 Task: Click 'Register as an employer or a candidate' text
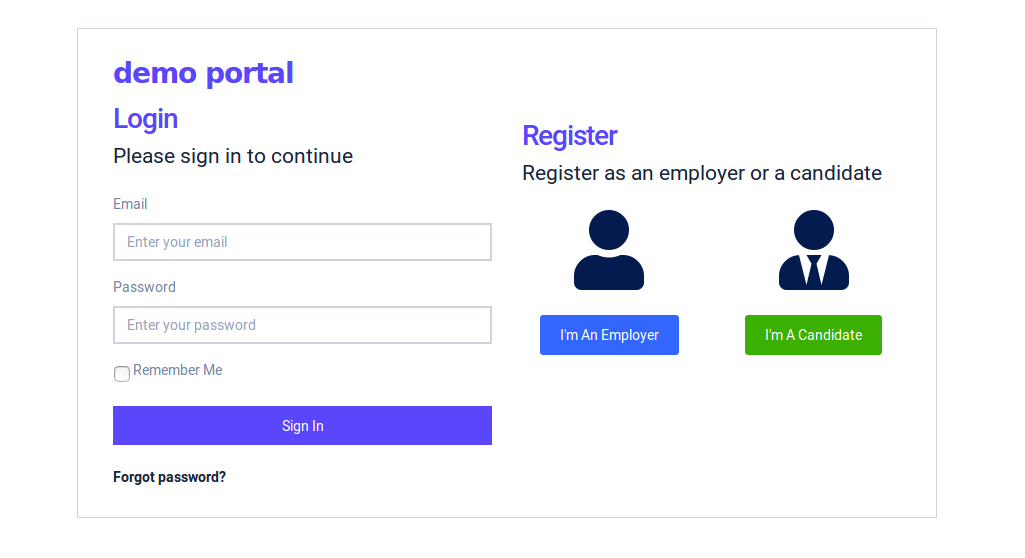(702, 173)
